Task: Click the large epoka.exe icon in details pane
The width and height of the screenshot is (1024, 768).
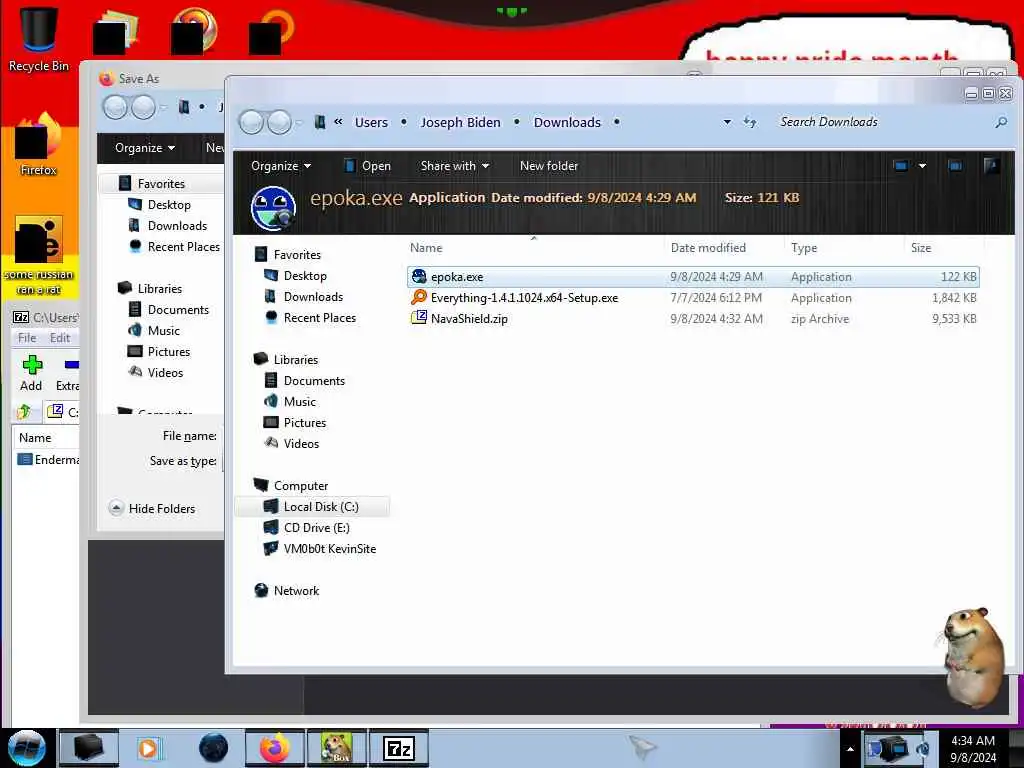Action: pos(273,208)
